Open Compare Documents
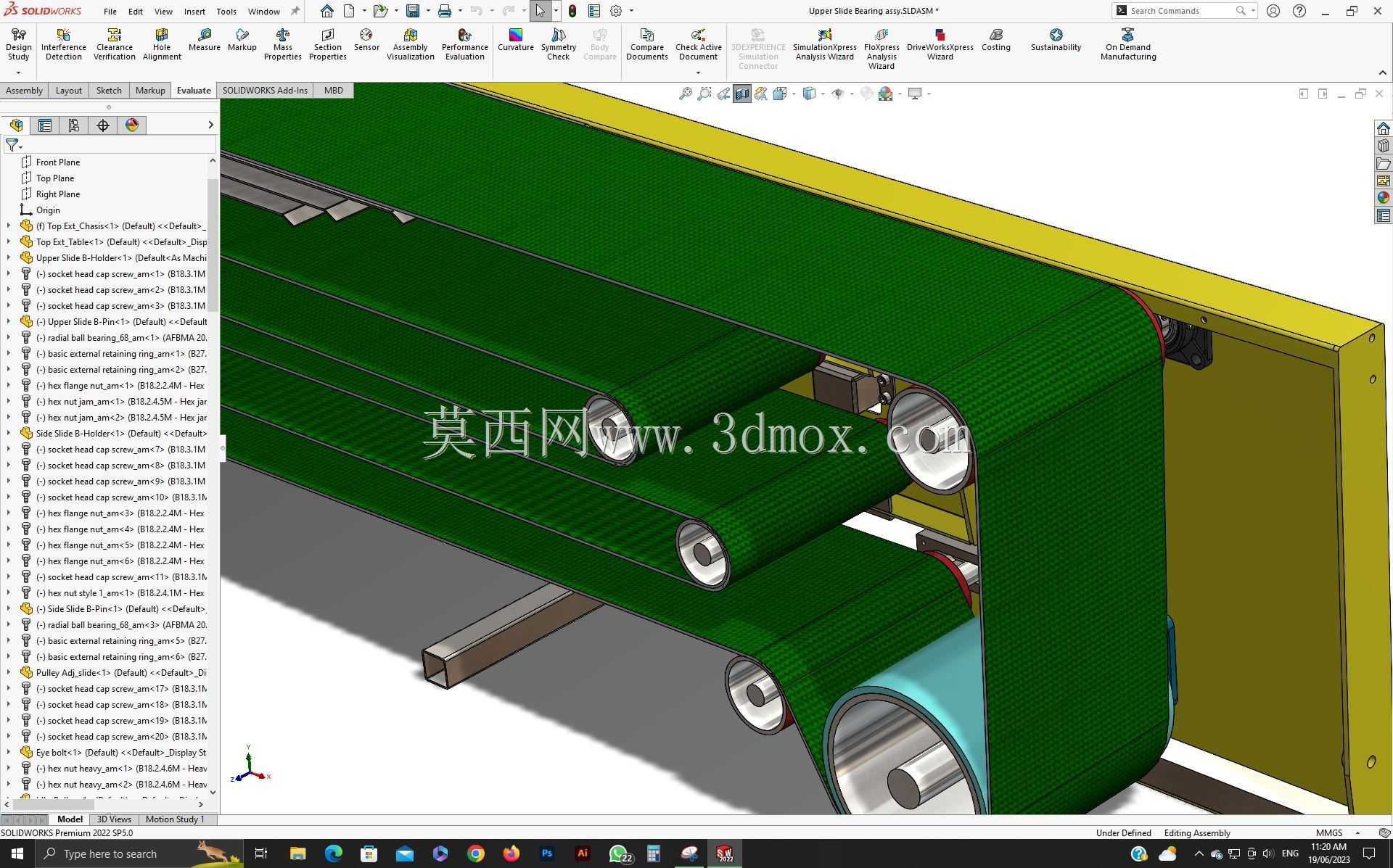This screenshot has width=1393, height=868. [646, 45]
